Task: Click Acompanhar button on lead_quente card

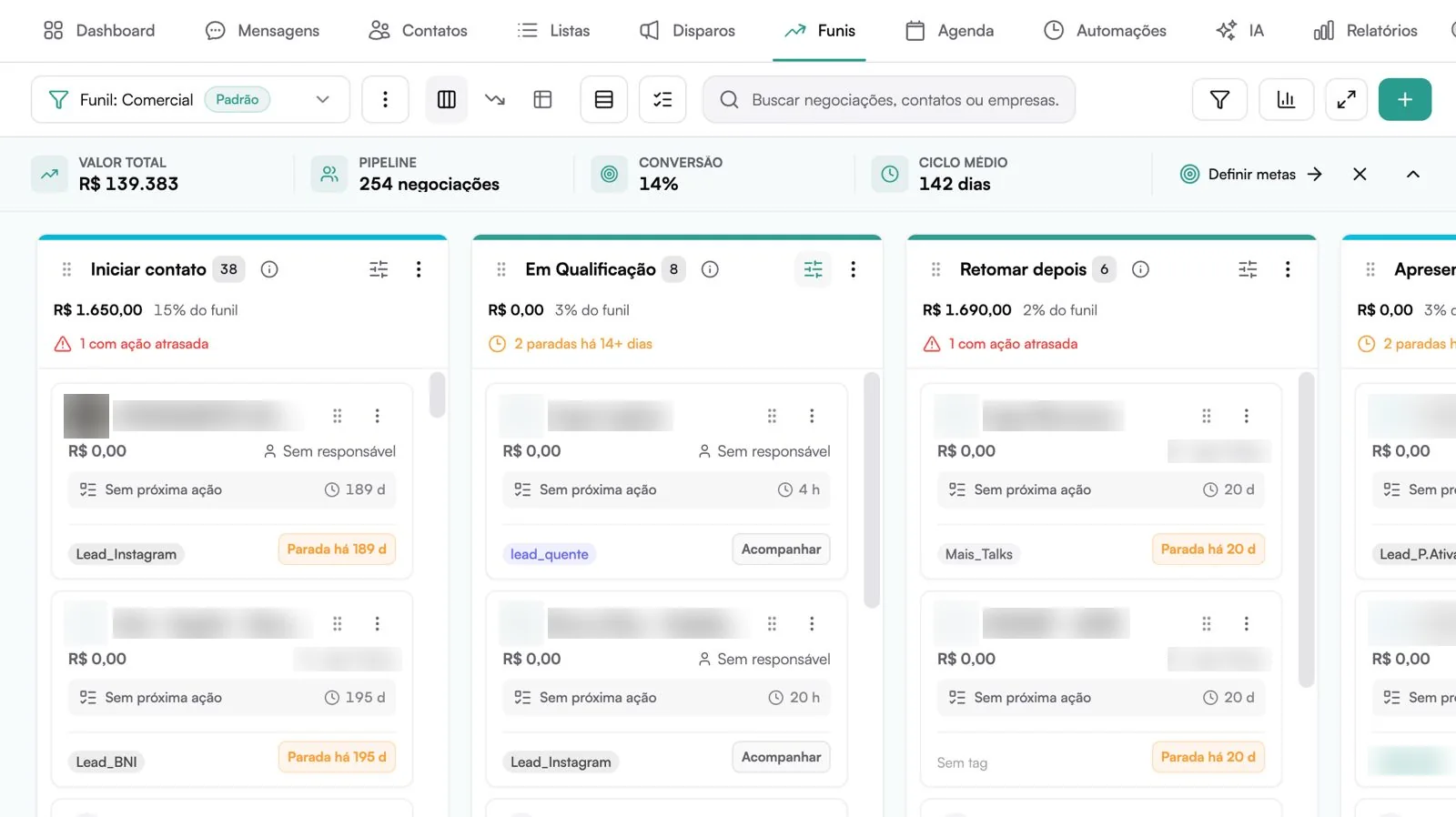Action: pos(781,549)
